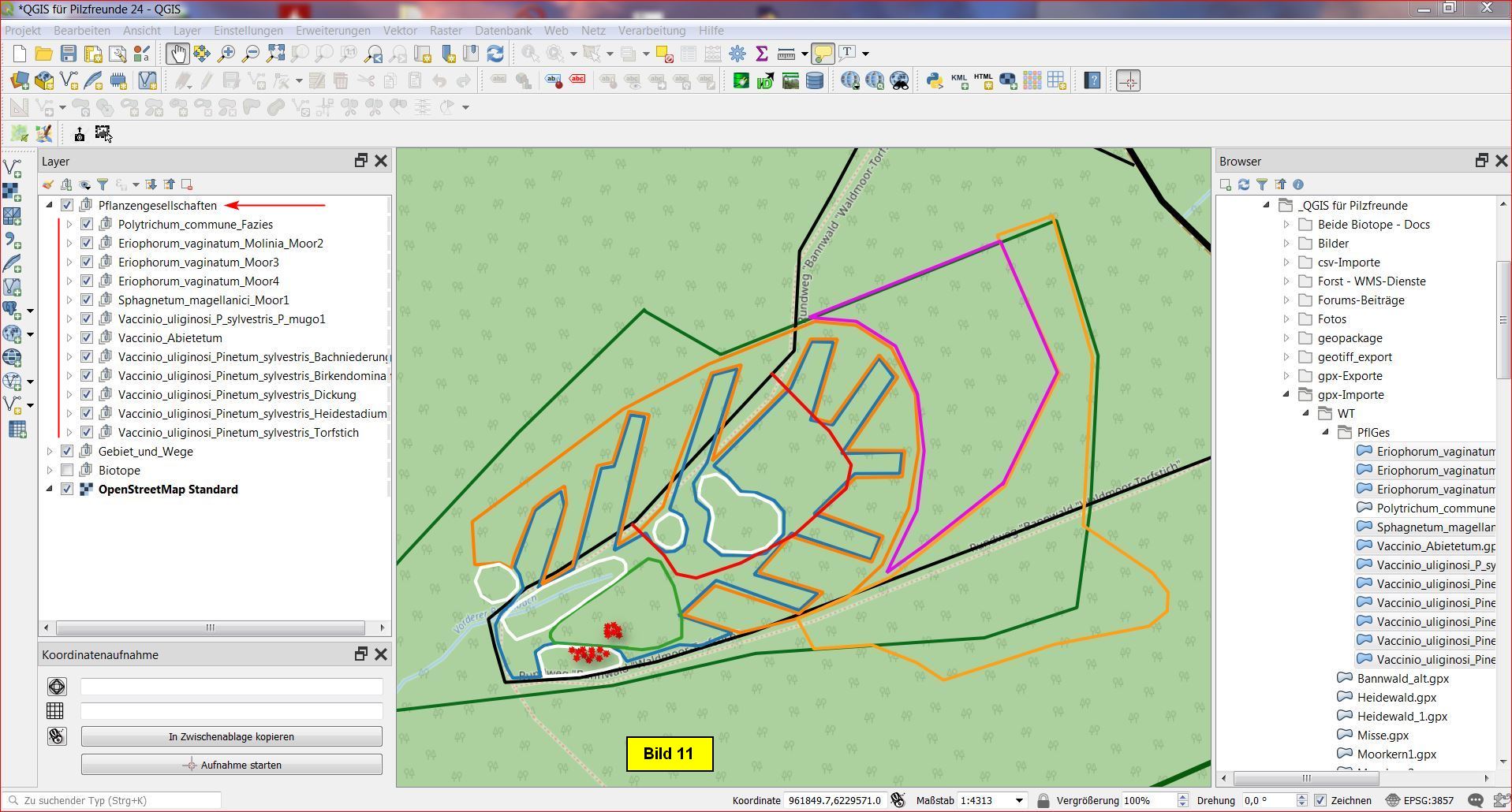Expand the Fotos folder in Browser
Screen dimensions: 1512x812
click(1286, 319)
